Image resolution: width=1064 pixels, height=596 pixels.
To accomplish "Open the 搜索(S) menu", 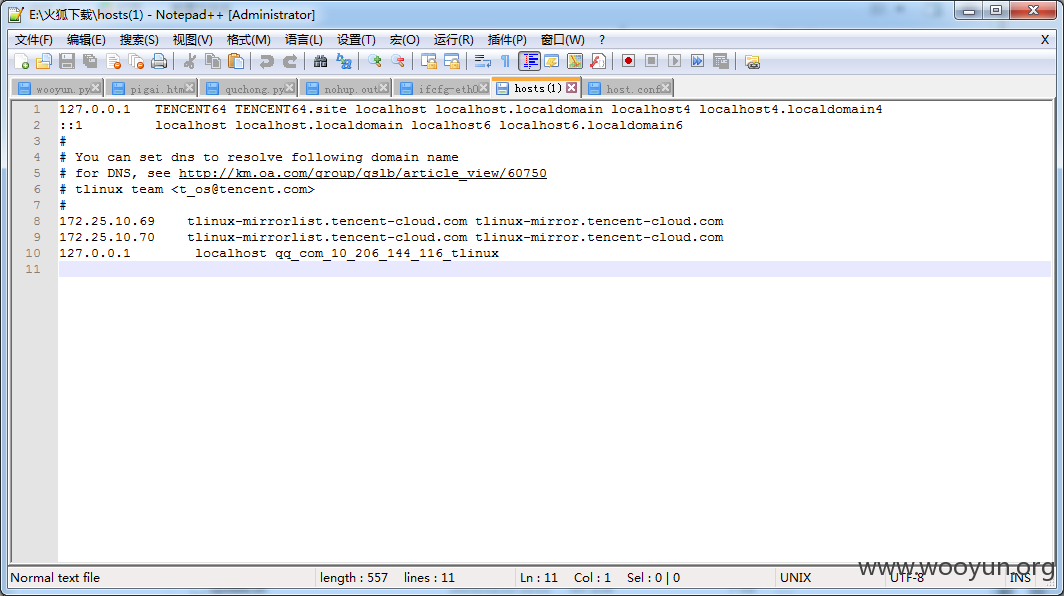I will tap(139, 40).
